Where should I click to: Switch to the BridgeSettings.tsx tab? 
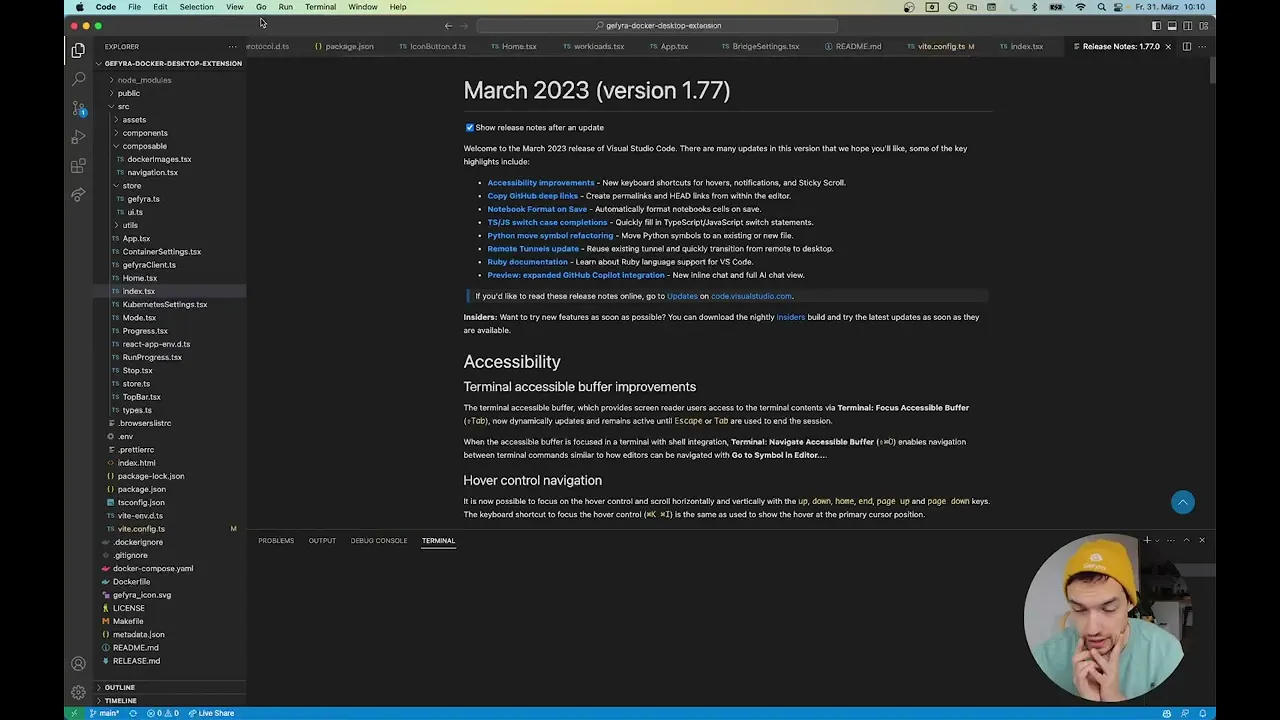pos(765,46)
